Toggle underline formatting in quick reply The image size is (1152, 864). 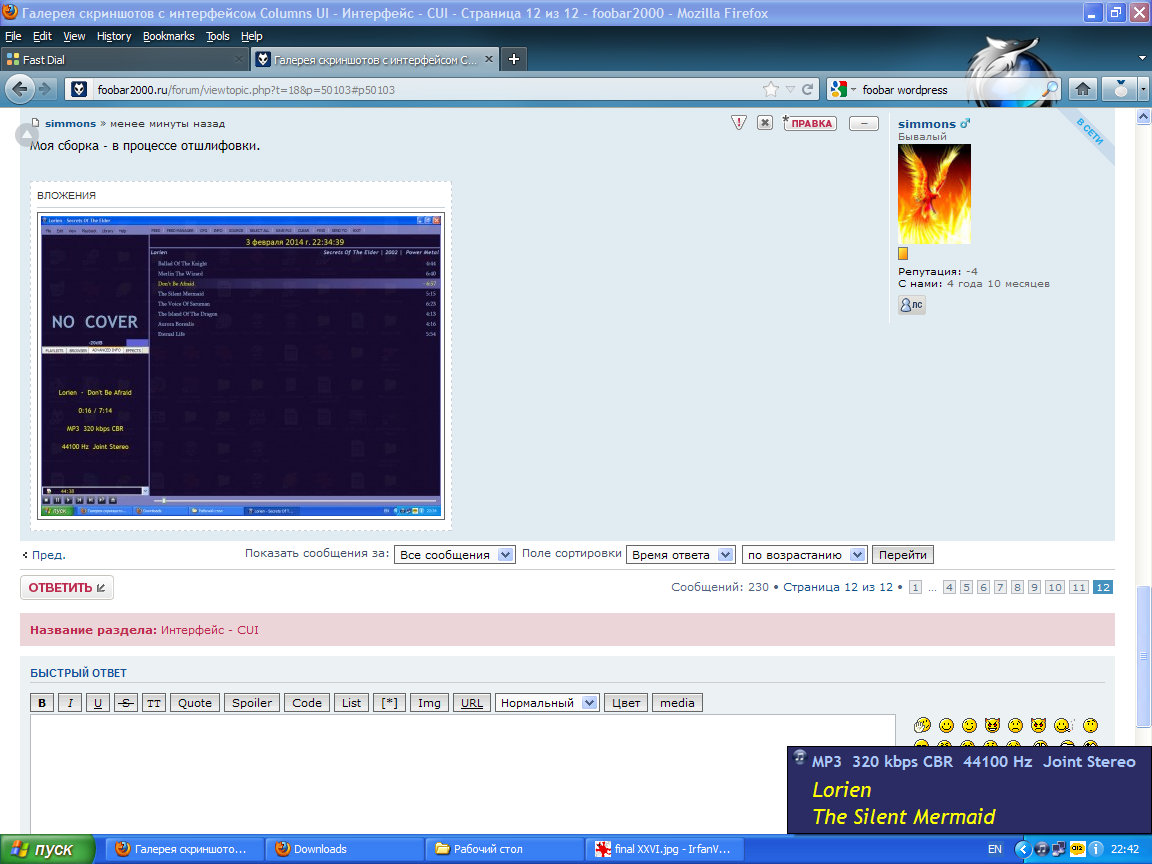click(x=98, y=703)
